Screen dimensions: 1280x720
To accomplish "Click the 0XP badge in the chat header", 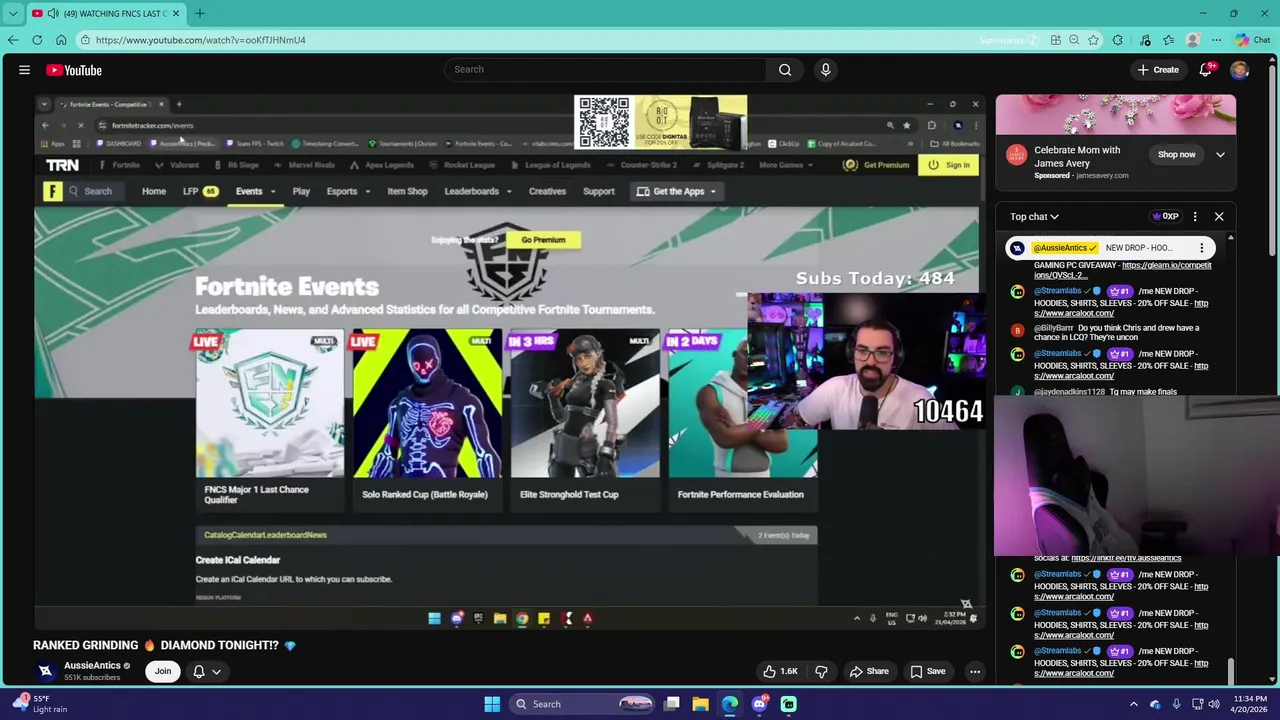I will [1166, 216].
